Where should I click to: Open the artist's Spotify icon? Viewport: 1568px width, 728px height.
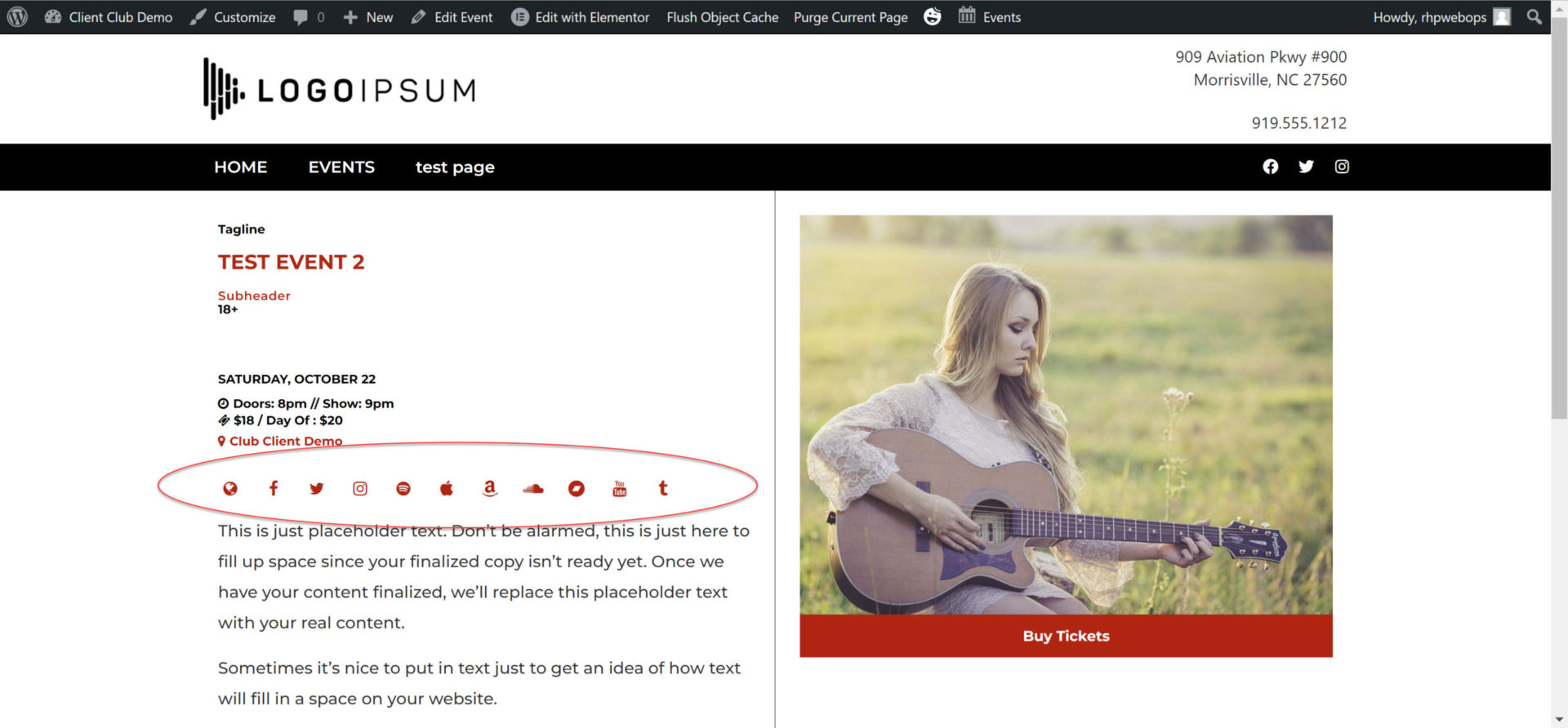point(403,488)
